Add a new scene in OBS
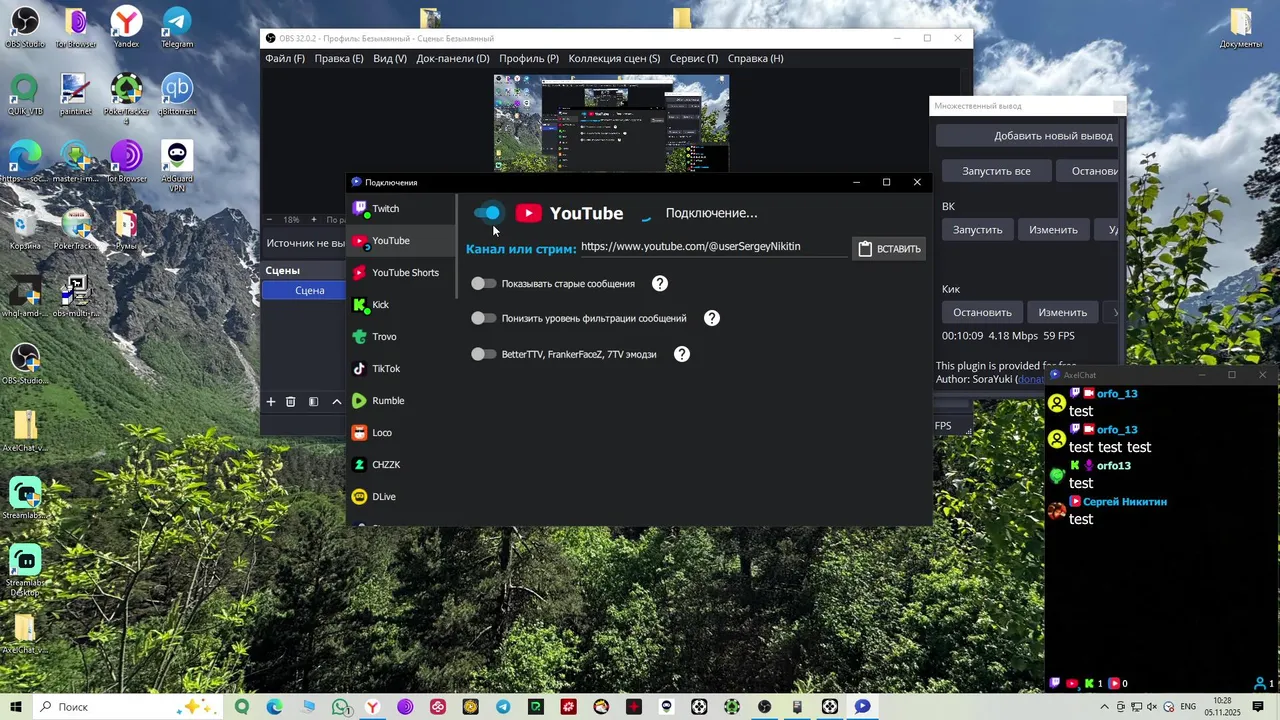 pos(270,402)
